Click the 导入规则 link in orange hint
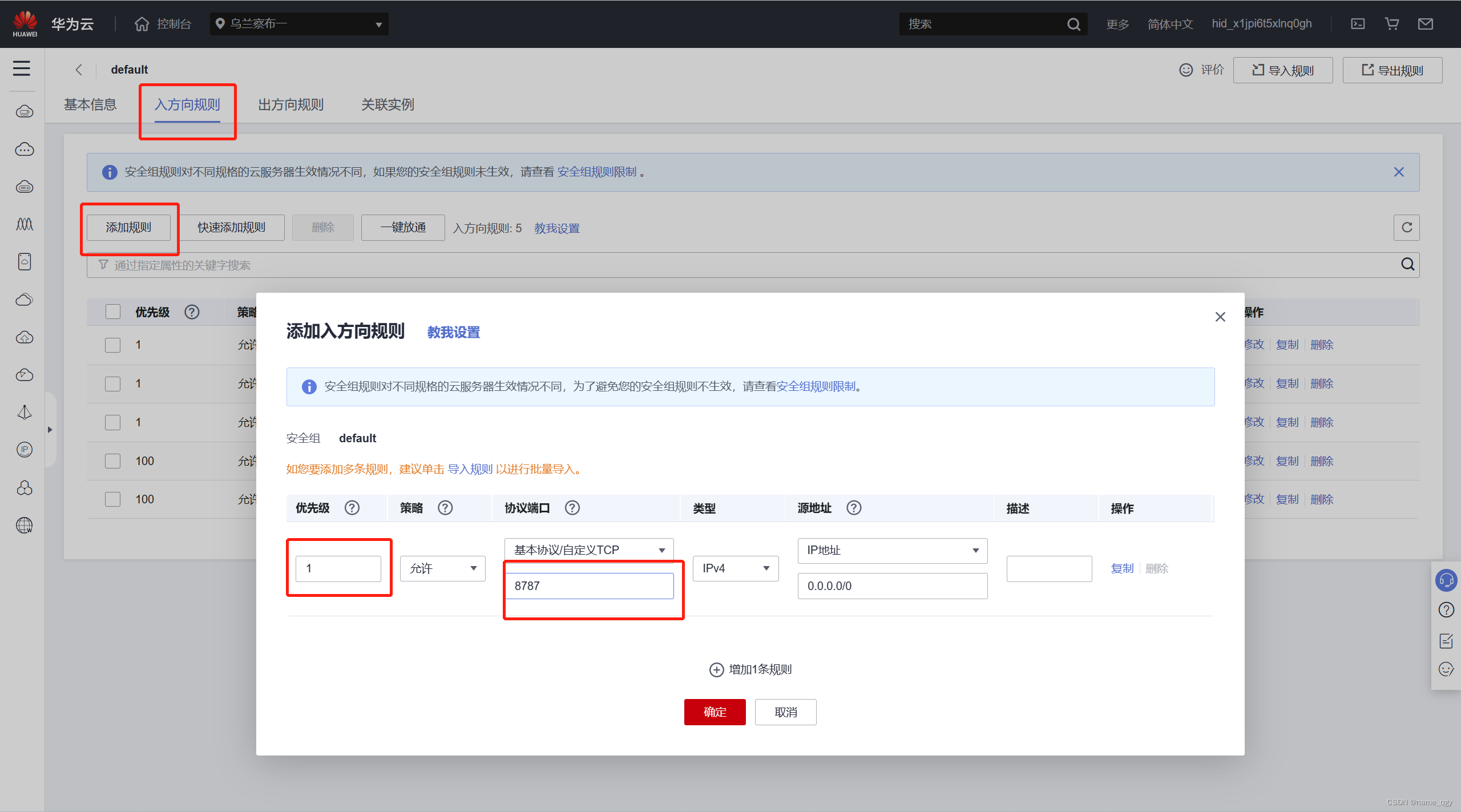 [x=470, y=469]
